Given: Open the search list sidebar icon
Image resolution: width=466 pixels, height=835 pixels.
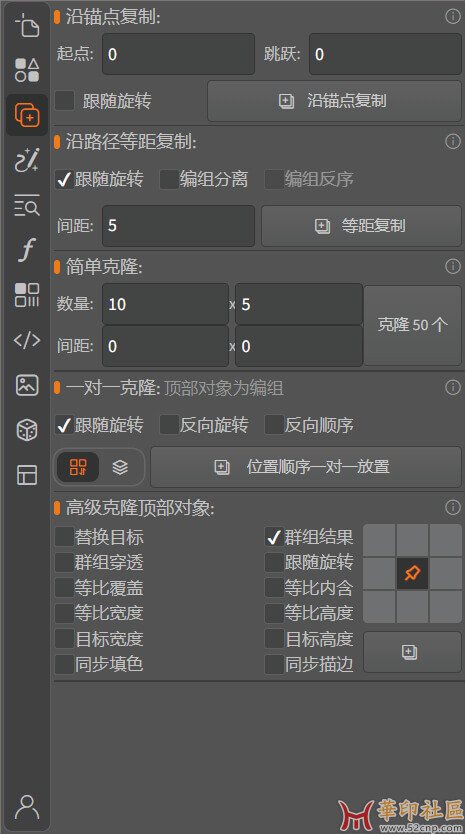Looking at the screenshot, I should click(27, 205).
